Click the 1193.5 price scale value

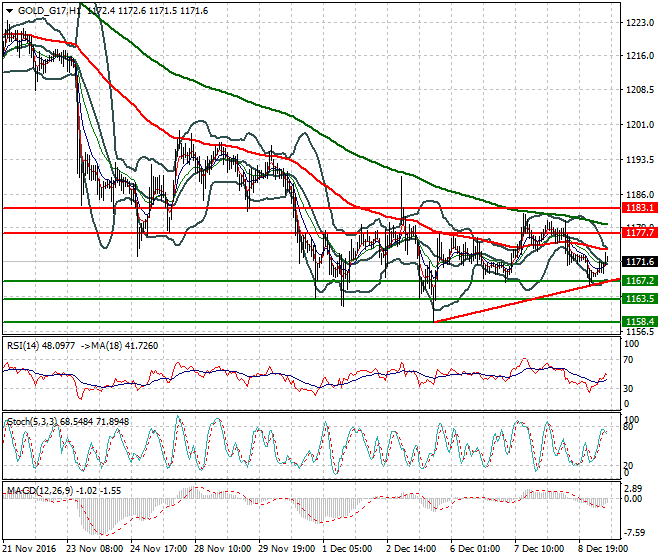pyautogui.click(x=640, y=160)
